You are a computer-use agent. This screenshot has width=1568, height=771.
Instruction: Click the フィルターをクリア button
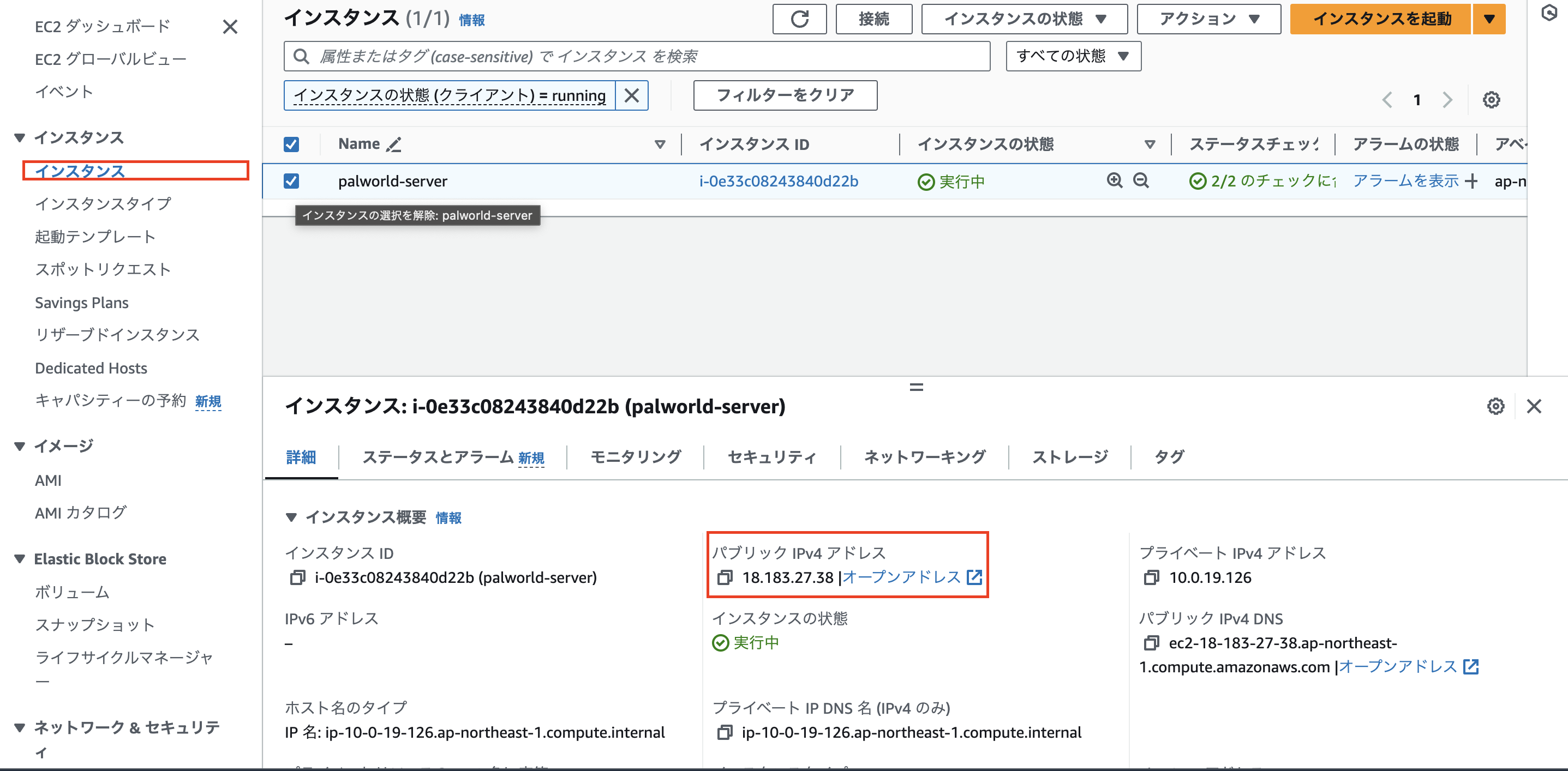tap(785, 95)
